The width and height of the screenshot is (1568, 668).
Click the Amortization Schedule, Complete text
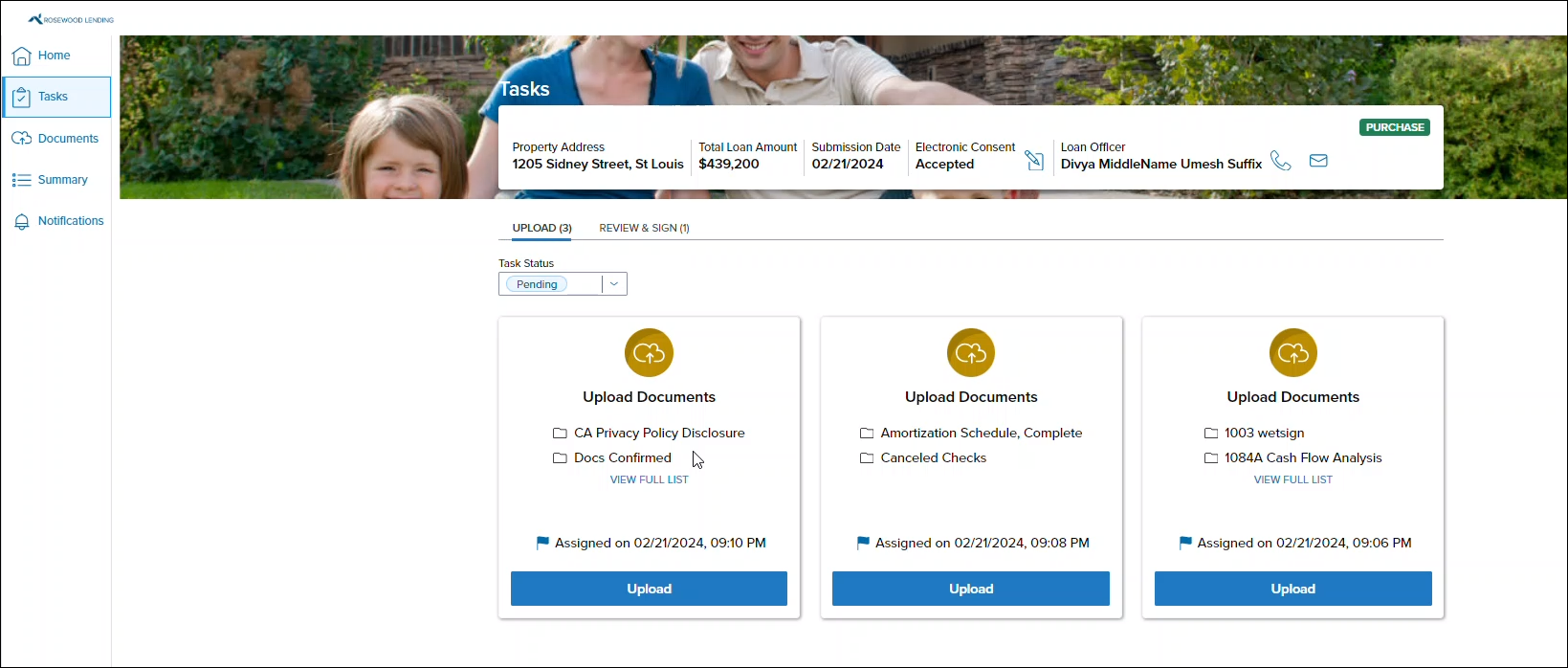point(982,434)
